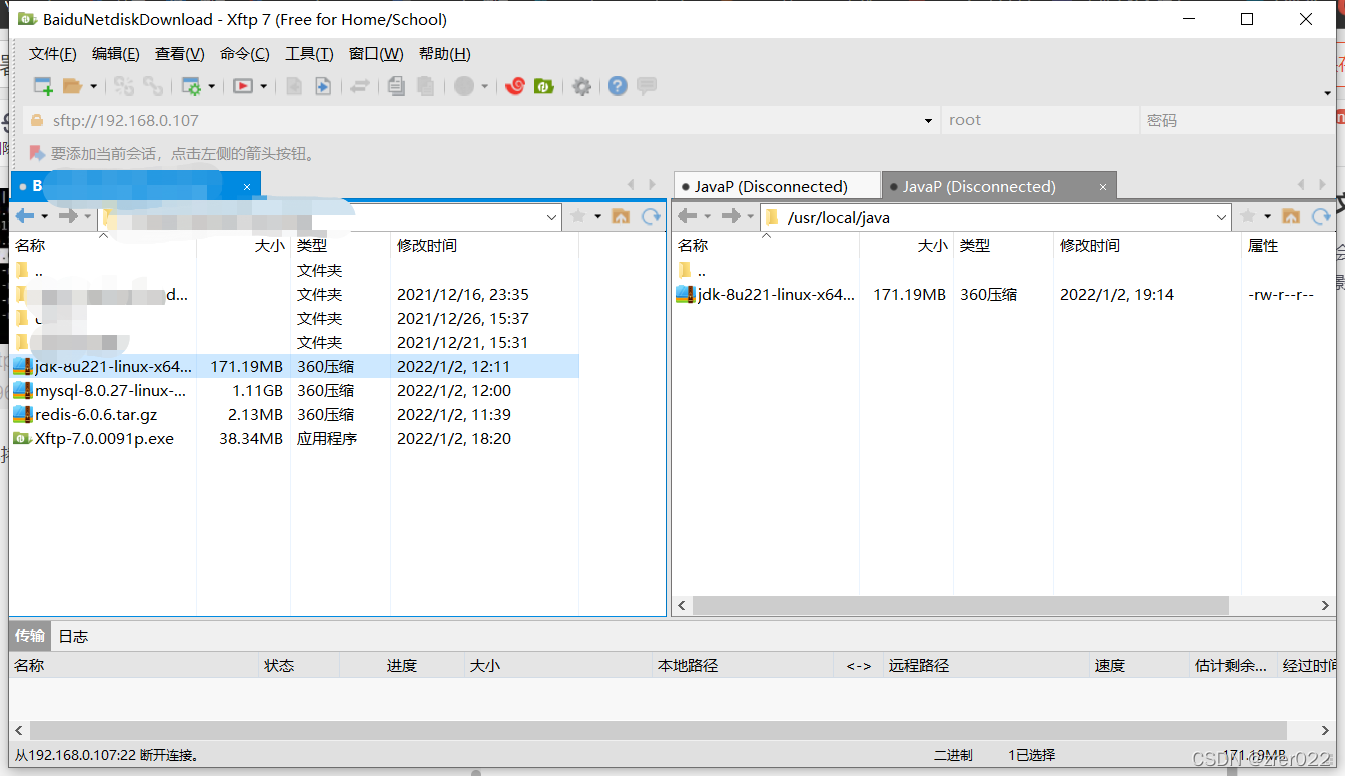This screenshot has width=1345, height=776.
Task: Click the local pane favorites star icon
Action: 578,216
